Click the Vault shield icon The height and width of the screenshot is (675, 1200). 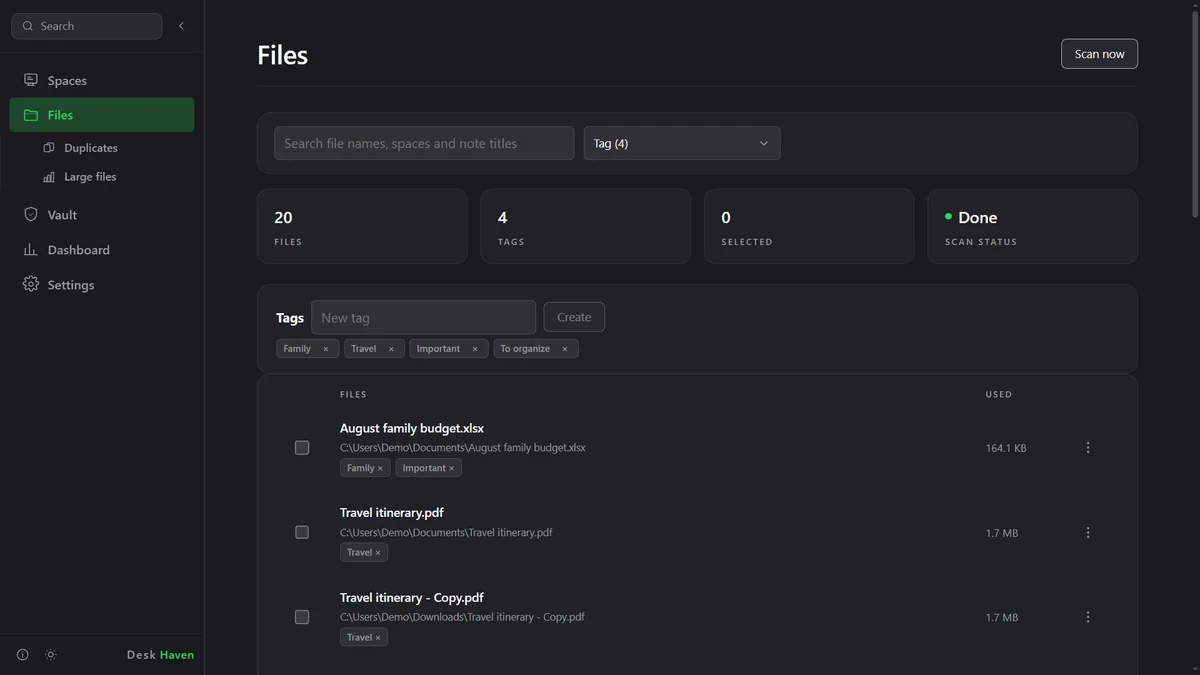(x=31, y=215)
